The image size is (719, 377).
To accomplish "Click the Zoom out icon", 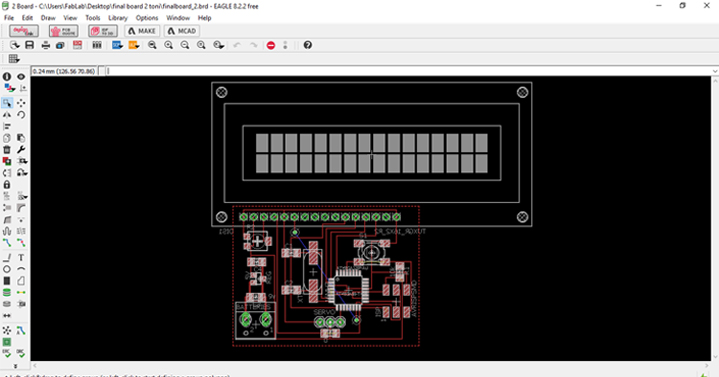I will click(185, 45).
